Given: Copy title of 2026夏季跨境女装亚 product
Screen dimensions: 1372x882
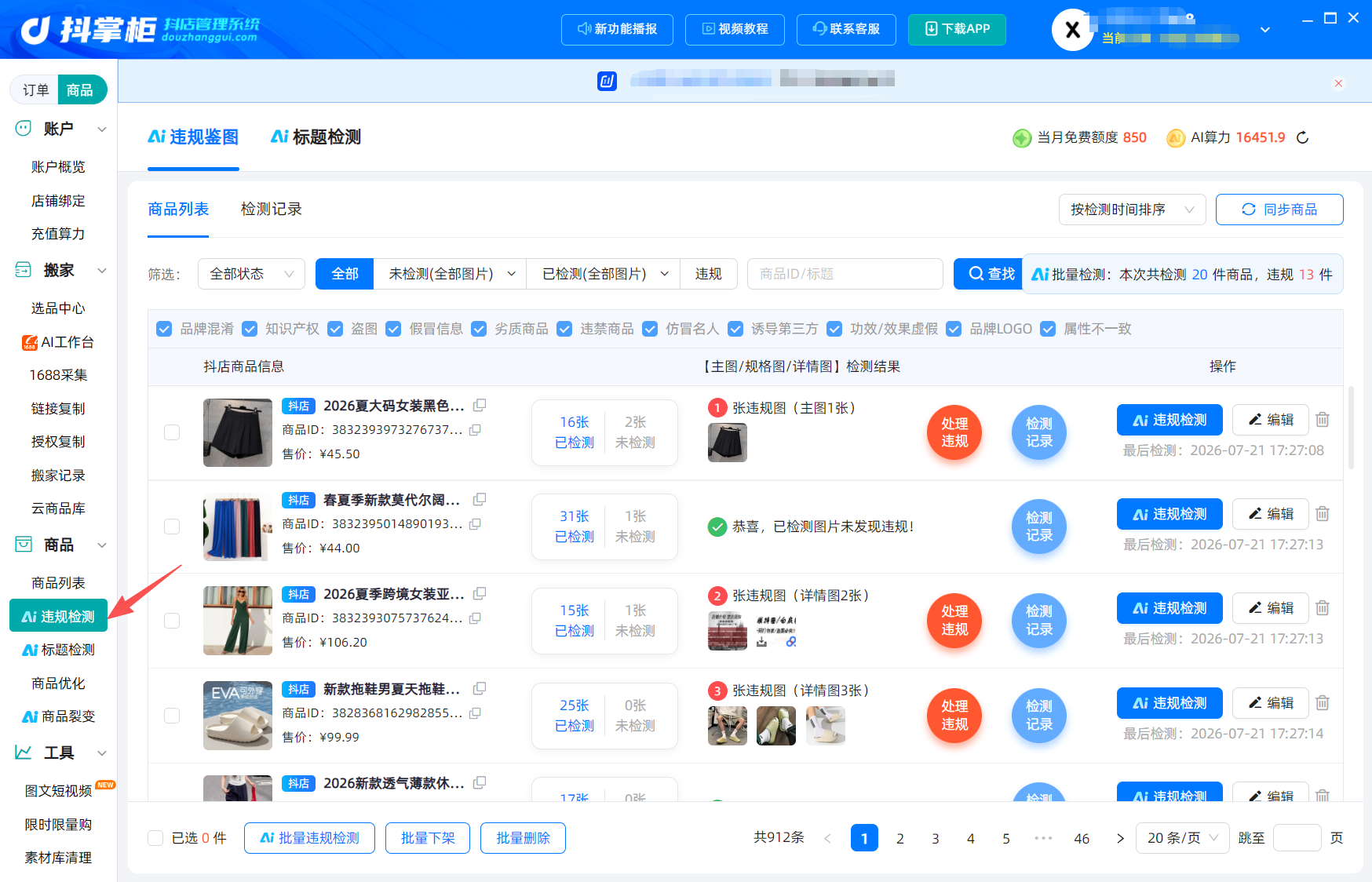Looking at the screenshot, I should (480, 593).
